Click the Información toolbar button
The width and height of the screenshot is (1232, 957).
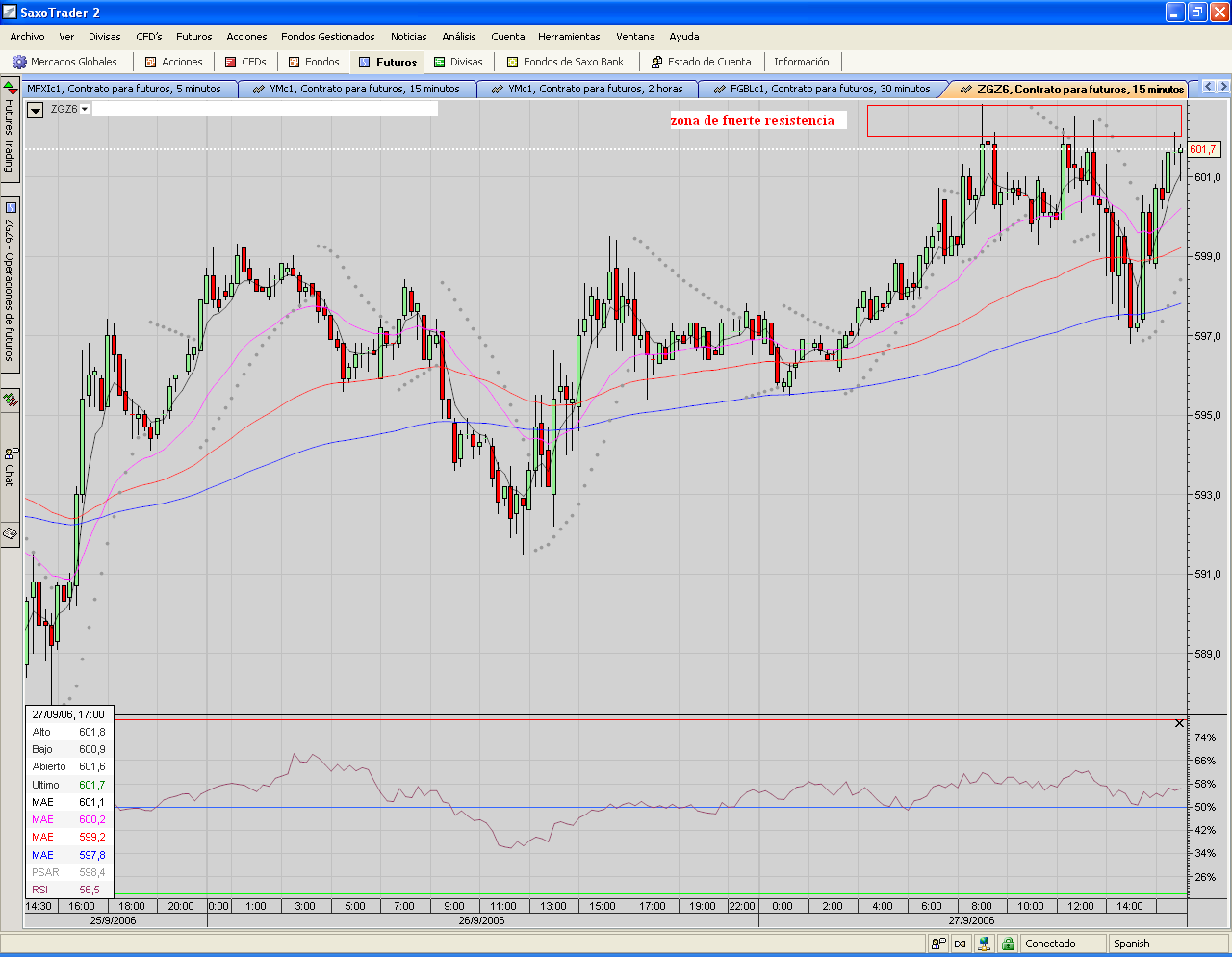click(801, 62)
